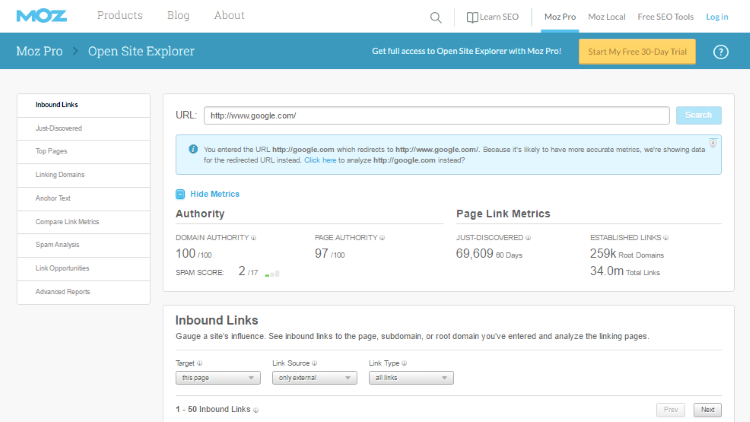Click the Open Site Explorer breadcrumb title
This screenshot has height=422, width=750.
[x=141, y=51]
